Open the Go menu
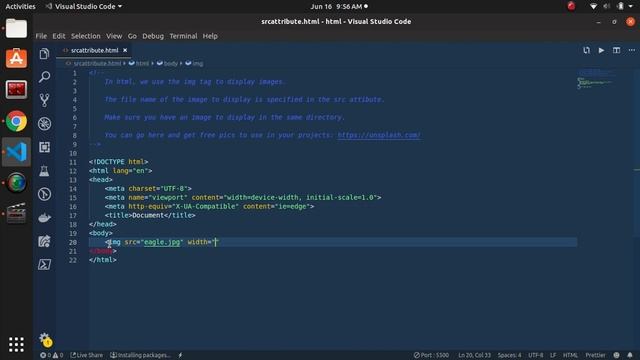Image resolution: width=640 pixels, height=360 pixels. [x=132, y=36]
